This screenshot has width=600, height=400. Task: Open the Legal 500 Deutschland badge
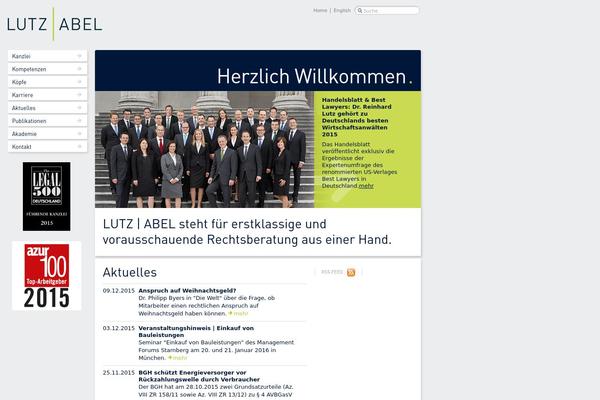point(47,196)
